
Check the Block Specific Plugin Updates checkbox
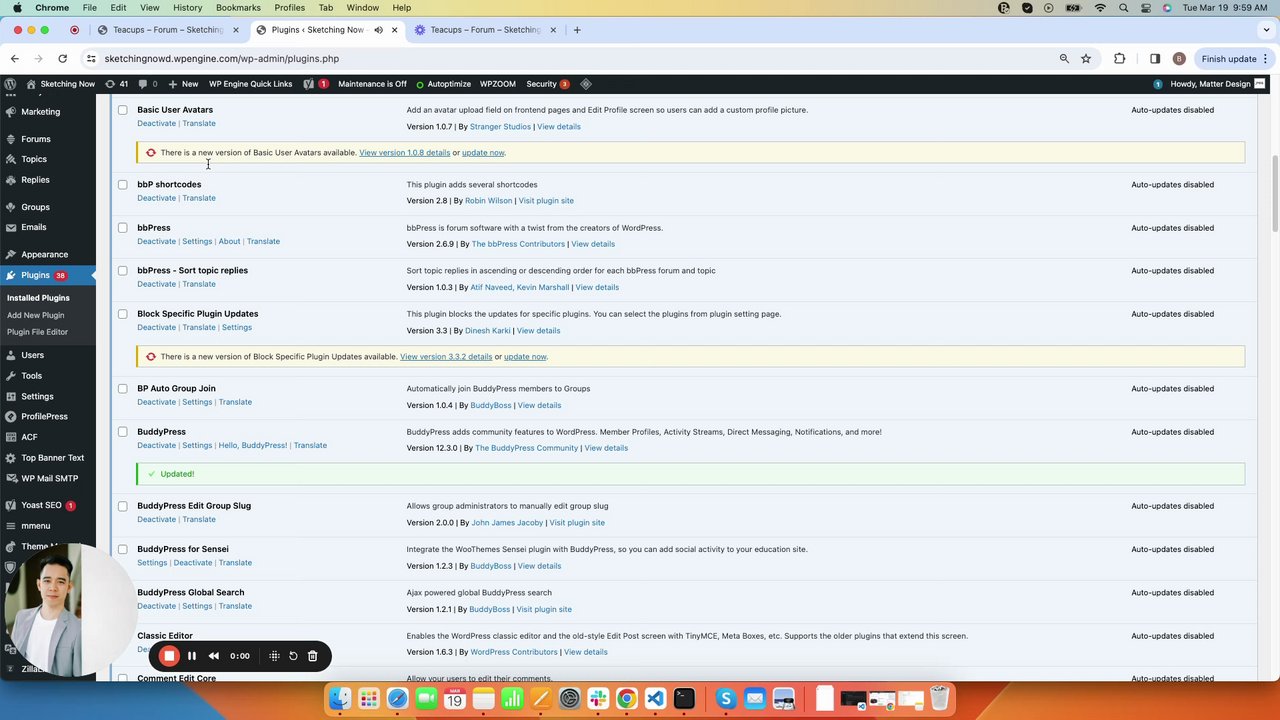point(123,314)
